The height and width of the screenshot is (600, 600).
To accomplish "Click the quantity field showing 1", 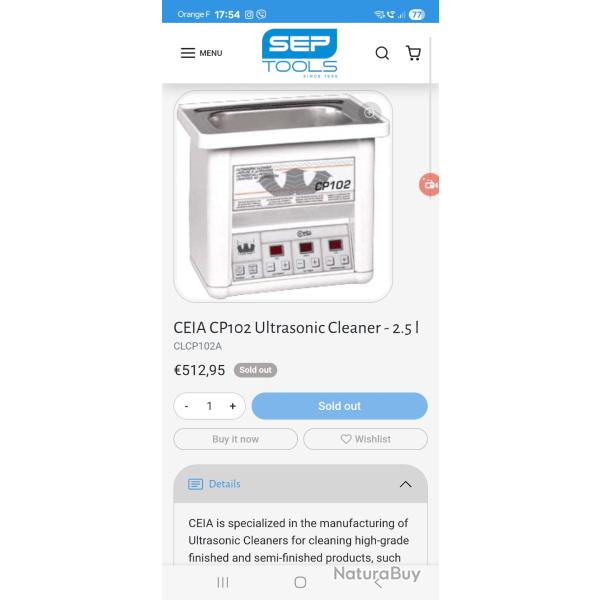I will tap(209, 406).
